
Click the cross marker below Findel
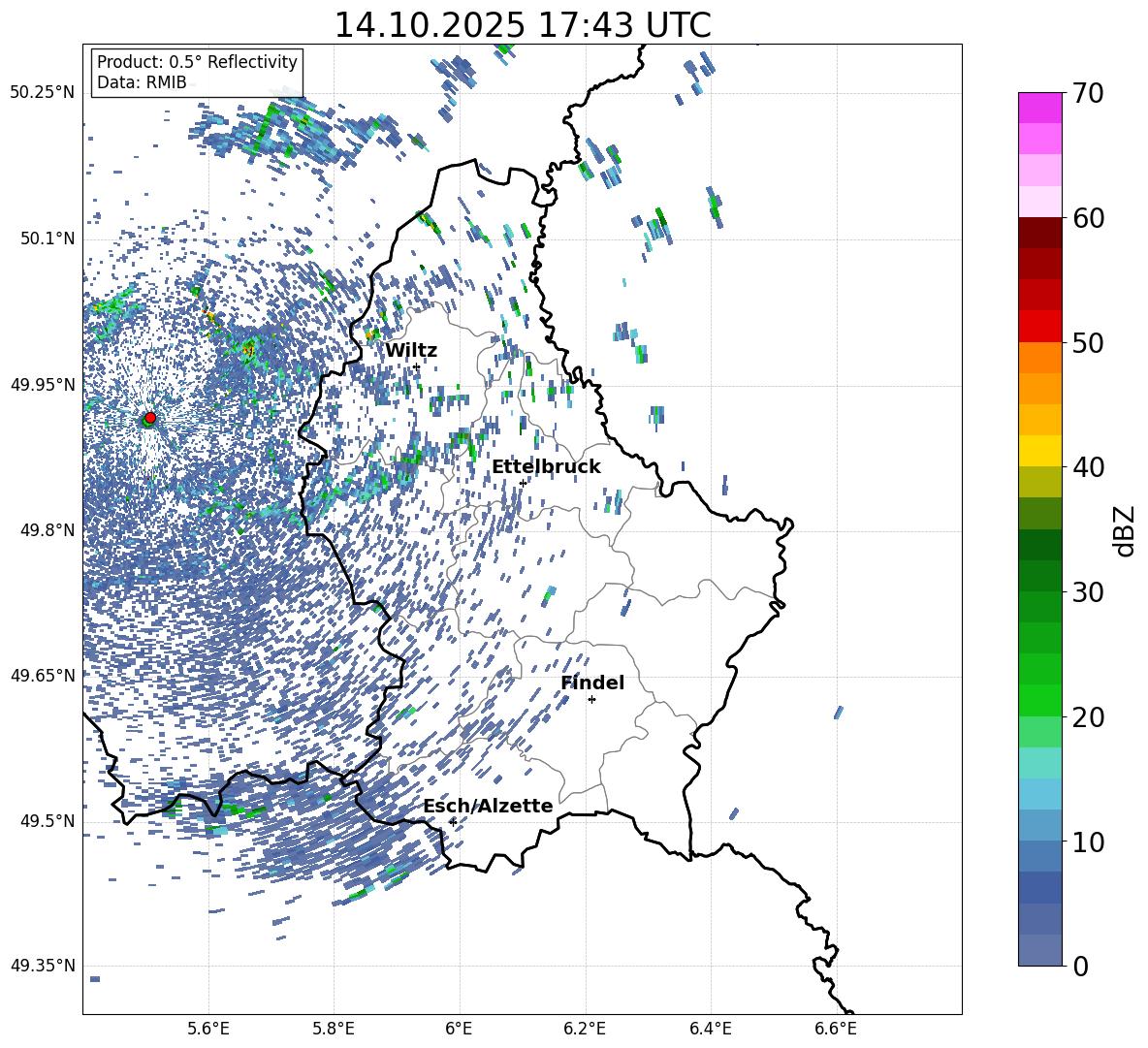tap(591, 699)
